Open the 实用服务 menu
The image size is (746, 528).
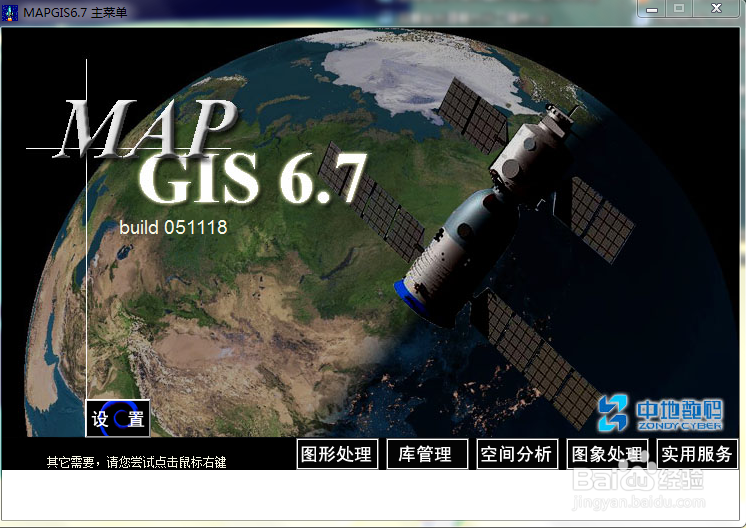[697, 454]
